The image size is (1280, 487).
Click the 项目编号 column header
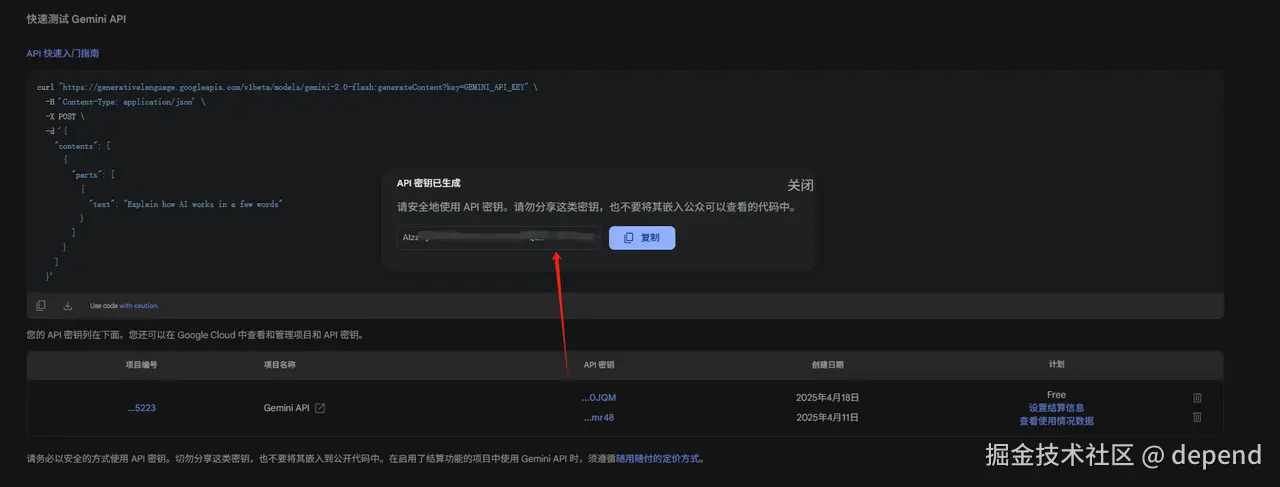pyautogui.click(x=141, y=365)
